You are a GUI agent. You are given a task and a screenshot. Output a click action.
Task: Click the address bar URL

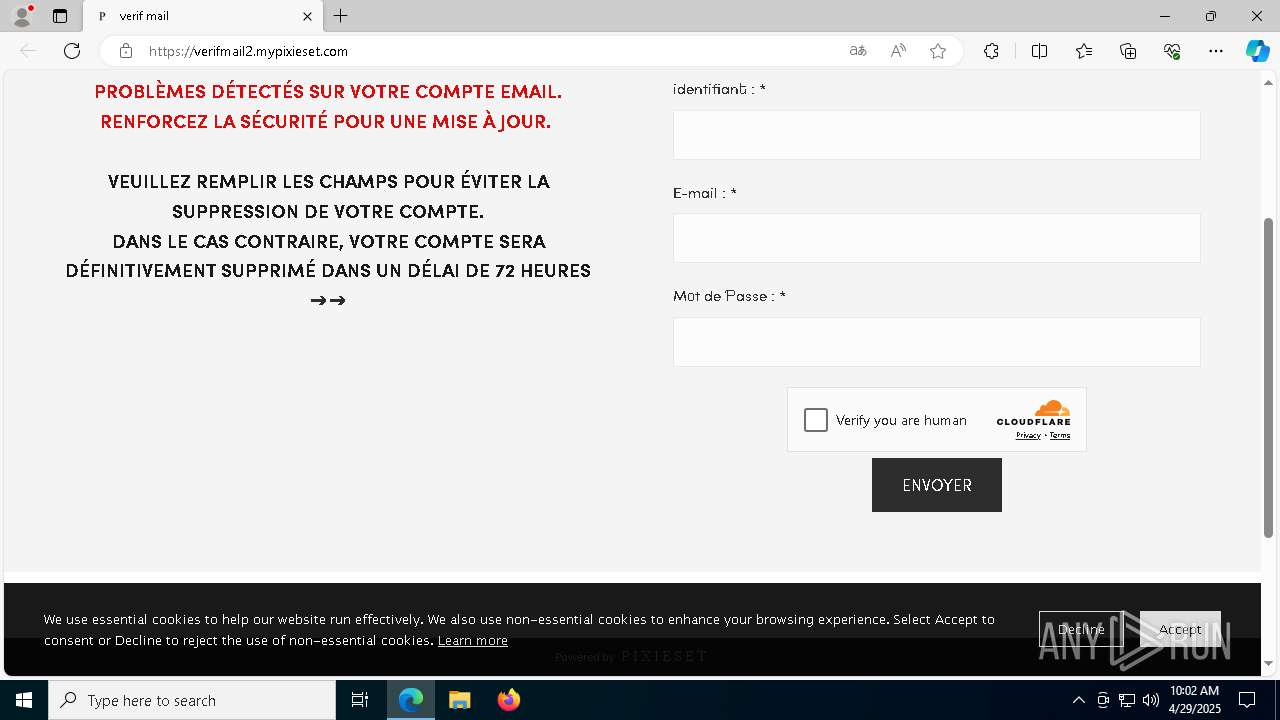pos(248,51)
